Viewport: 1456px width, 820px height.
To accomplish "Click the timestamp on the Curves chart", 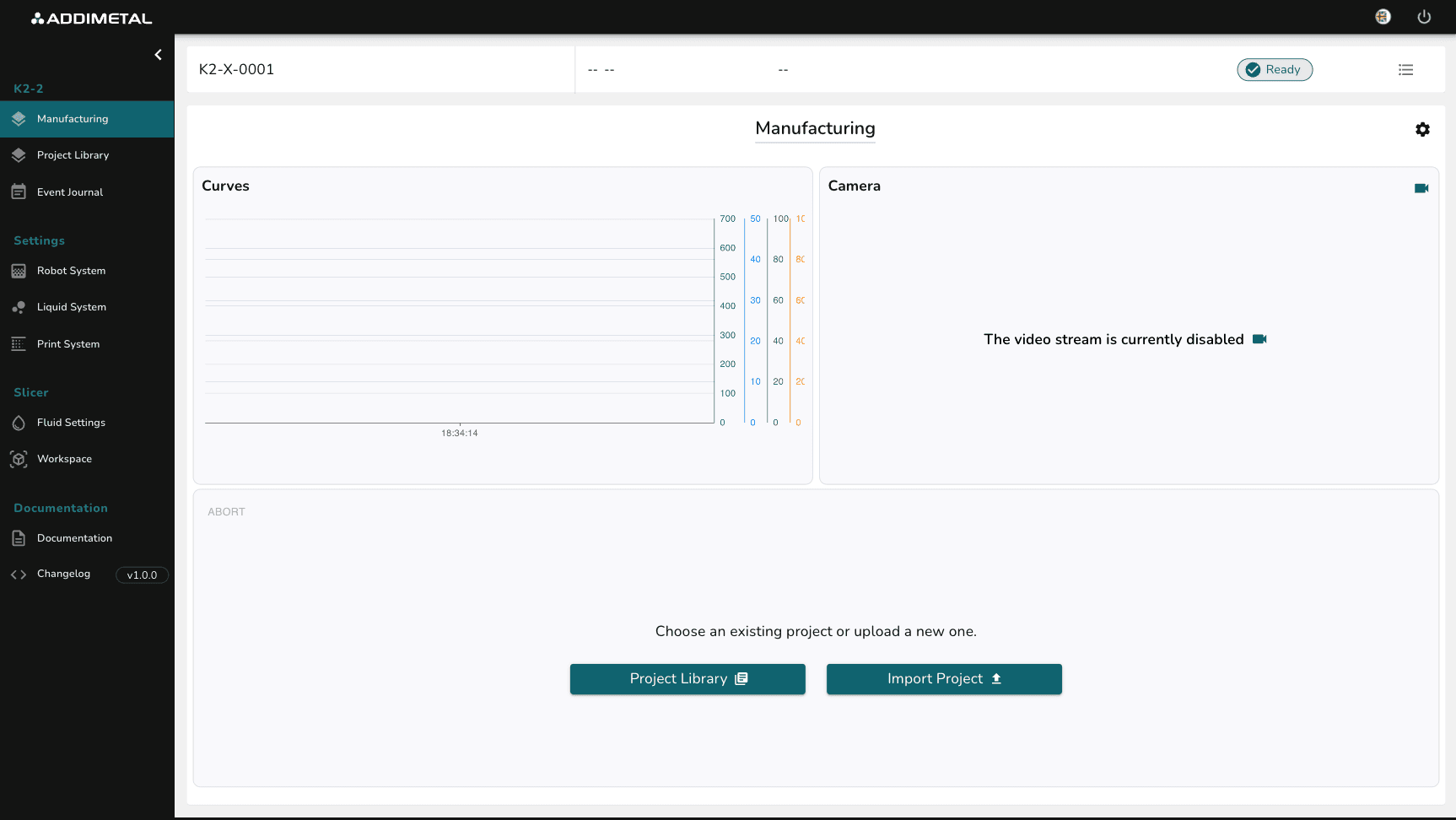I will [x=458, y=433].
